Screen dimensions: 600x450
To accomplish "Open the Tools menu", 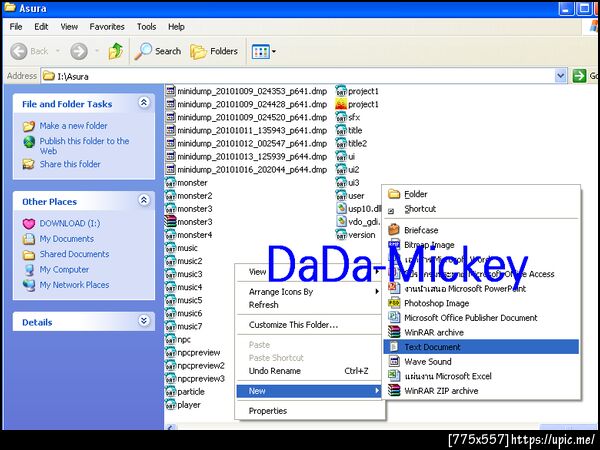I will (146, 27).
